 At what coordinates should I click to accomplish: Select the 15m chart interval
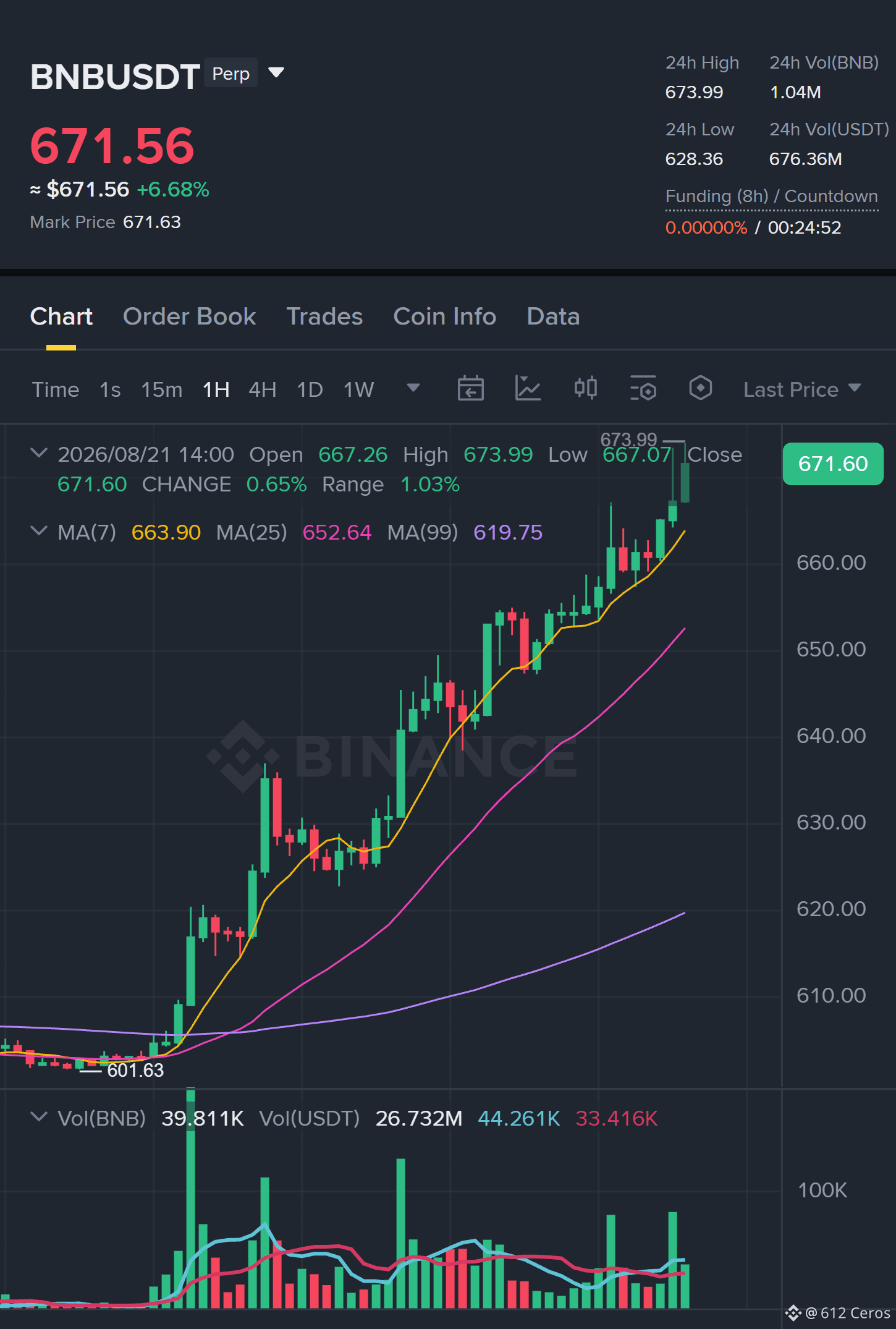[x=161, y=389]
